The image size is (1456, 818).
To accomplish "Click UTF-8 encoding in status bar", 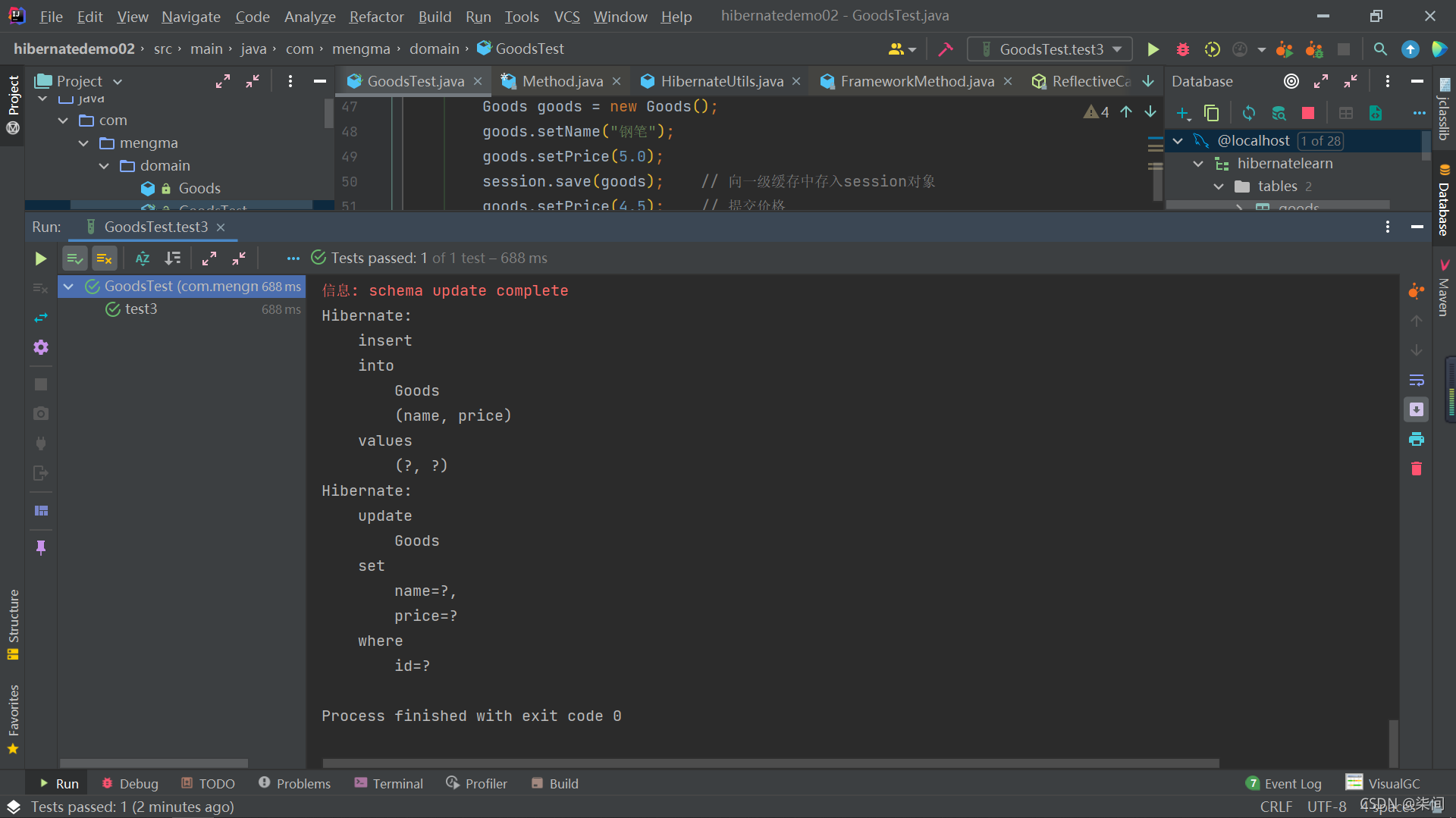I will tap(1326, 807).
